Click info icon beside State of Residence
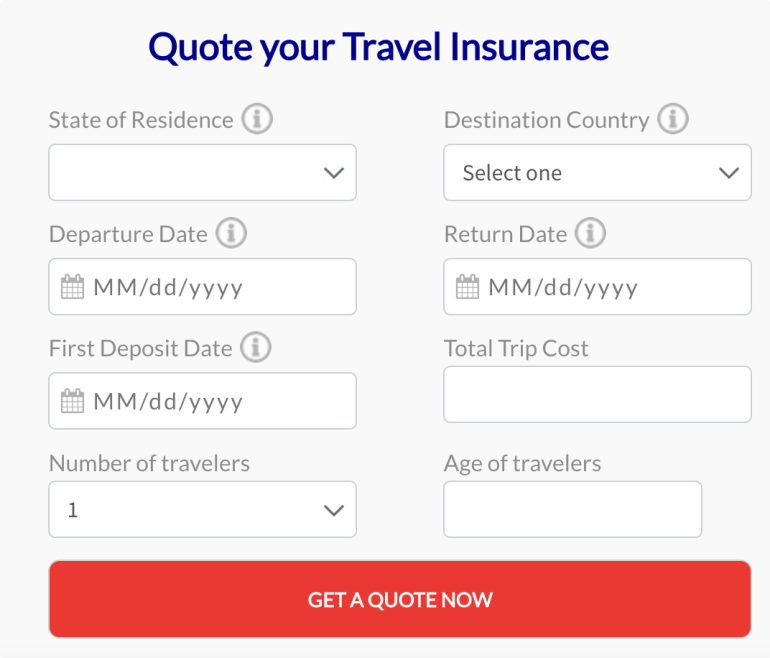The image size is (770, 658). [257, 120]
